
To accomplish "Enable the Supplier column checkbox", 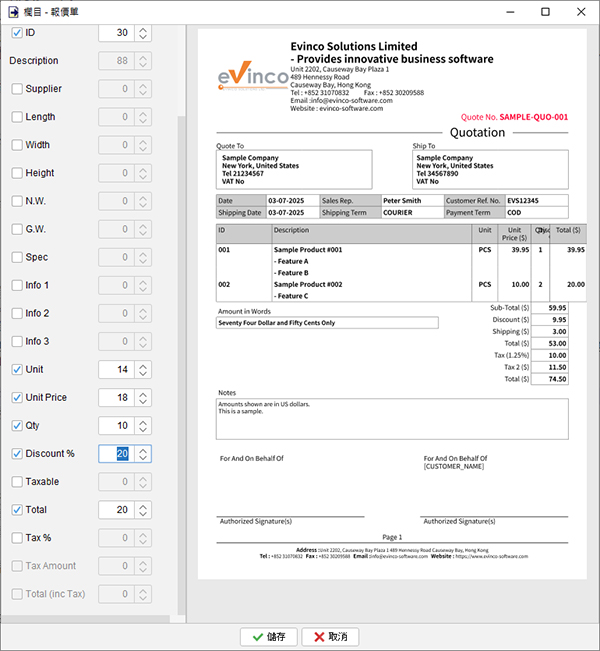I will tap(17, 89).
